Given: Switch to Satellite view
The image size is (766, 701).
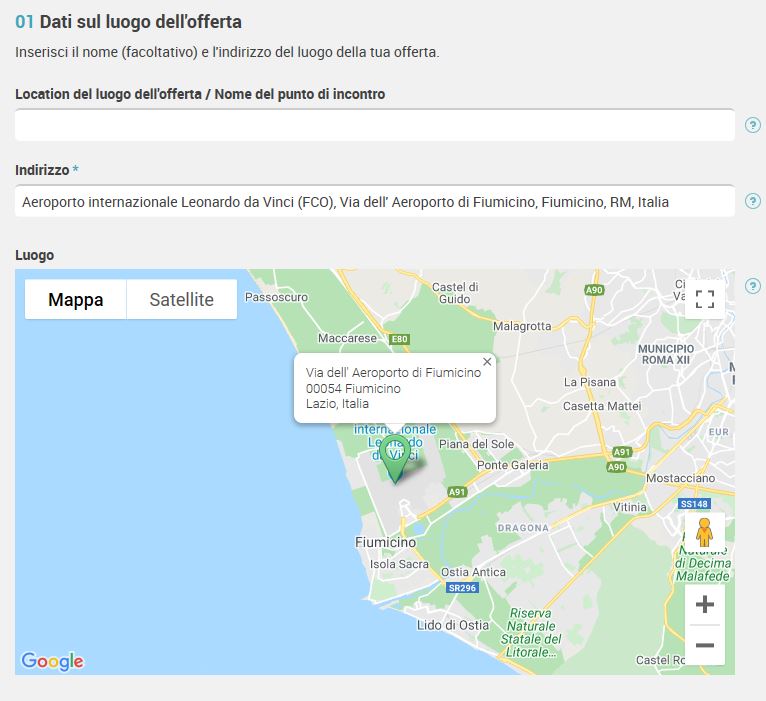Looking at the screenshot, I should point(182,299).
